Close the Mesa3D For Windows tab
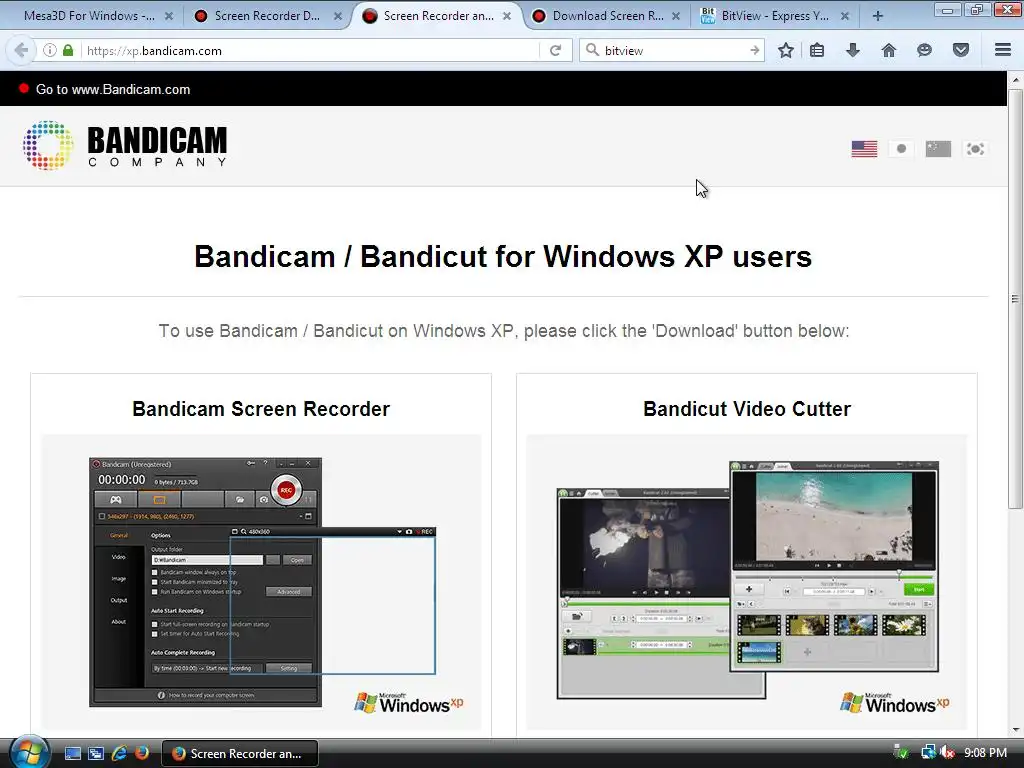 pos(168,16)
